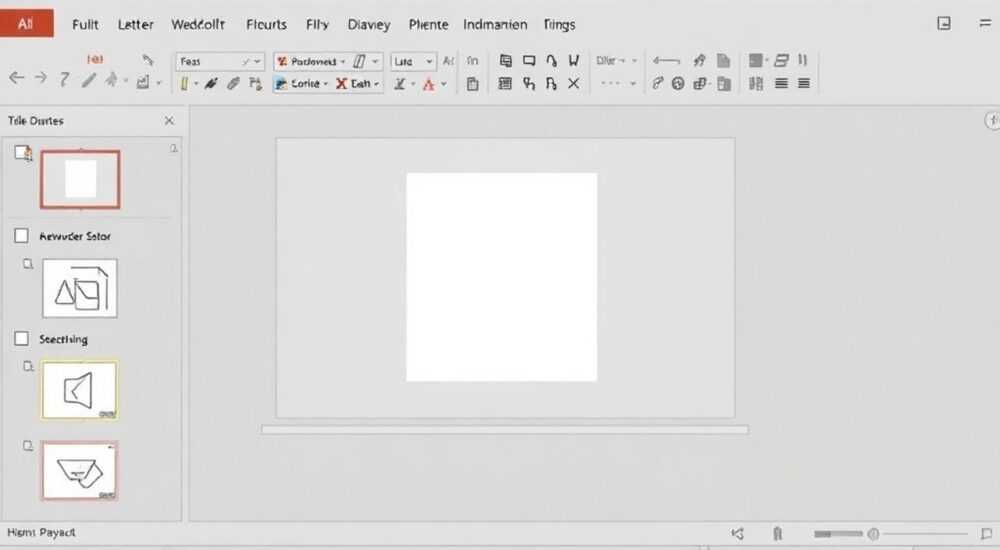This screenshot has height=550, width=1000.
Task: Click the forward arrow in the toolbar
Action: pos(40,78)
